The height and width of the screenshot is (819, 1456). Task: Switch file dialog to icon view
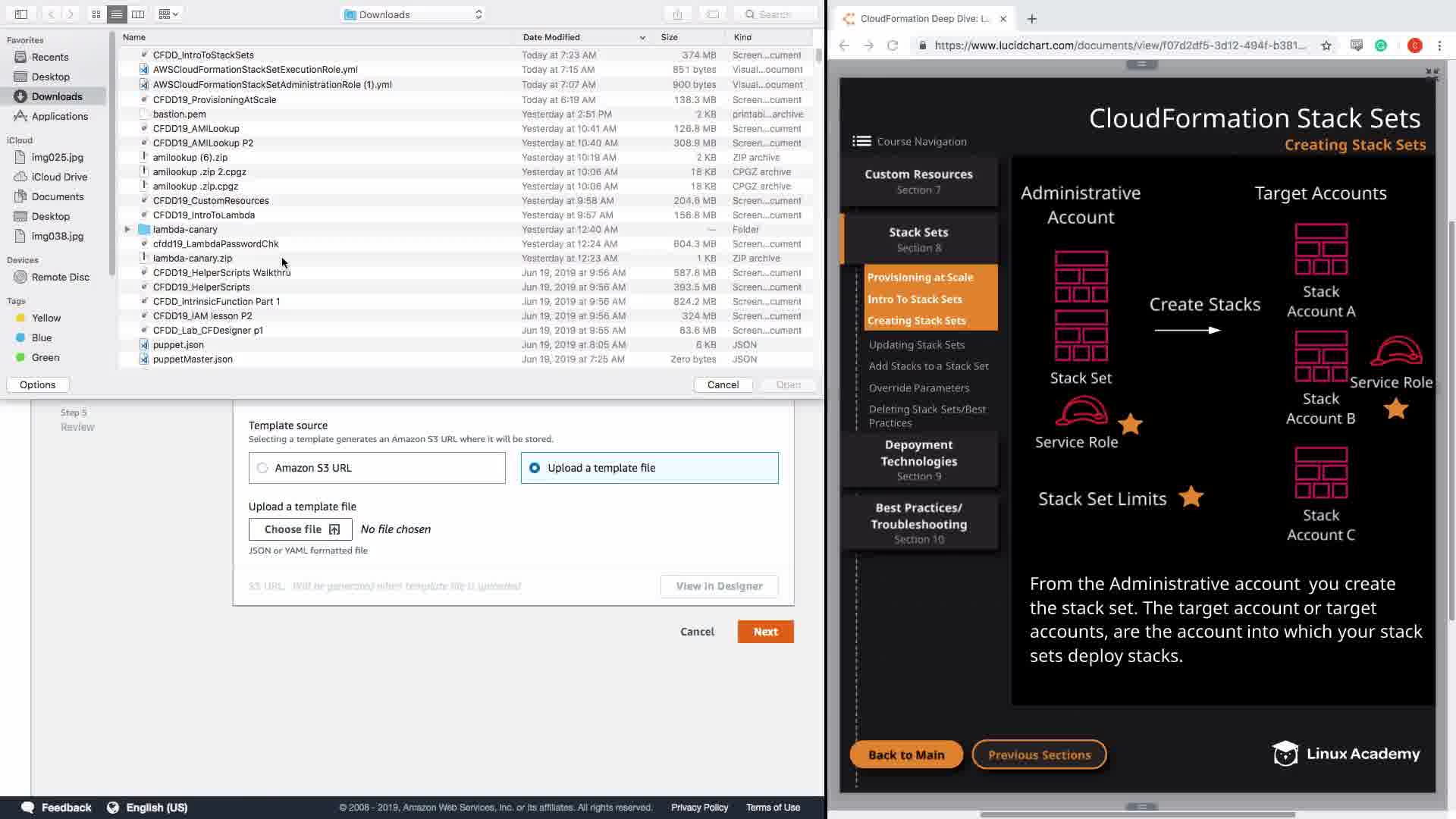96,14
